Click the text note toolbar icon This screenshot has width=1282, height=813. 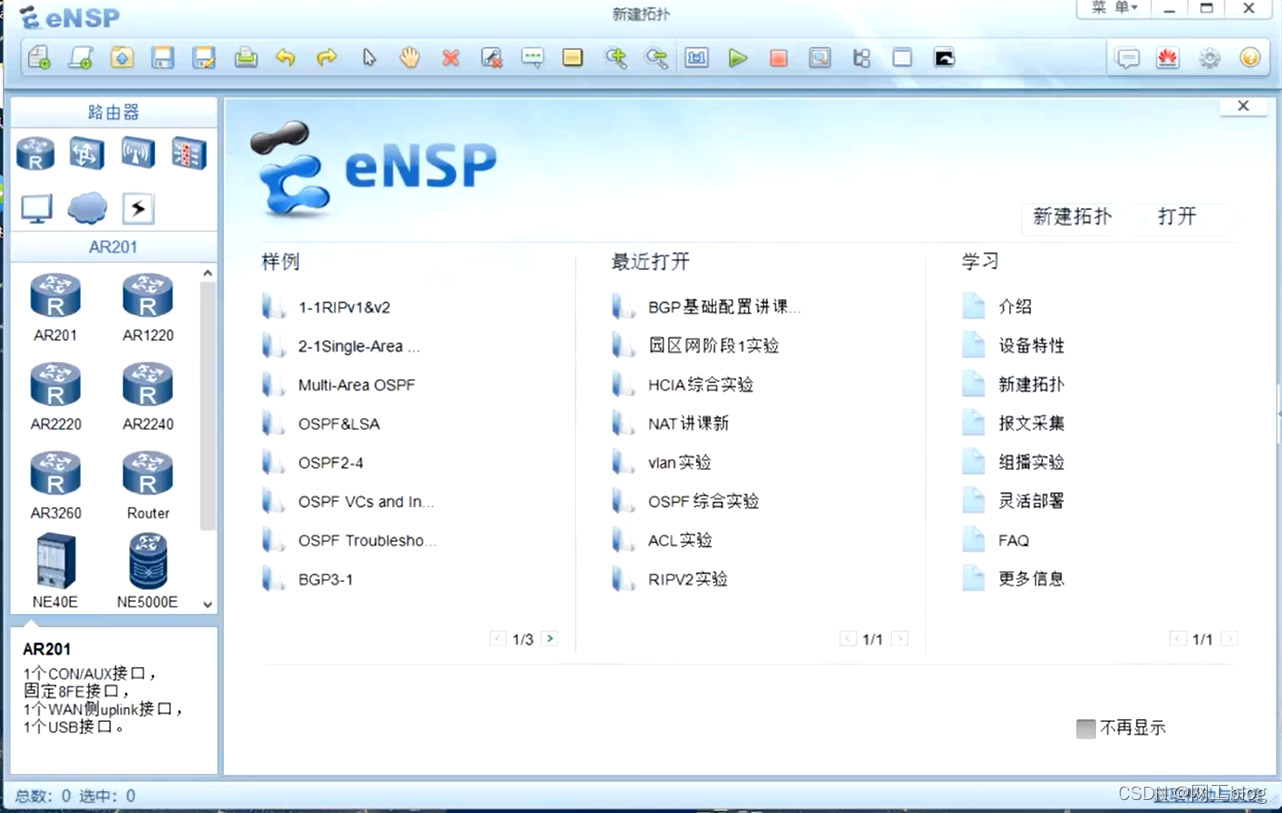pyautogui.click(x=532, y=58)
